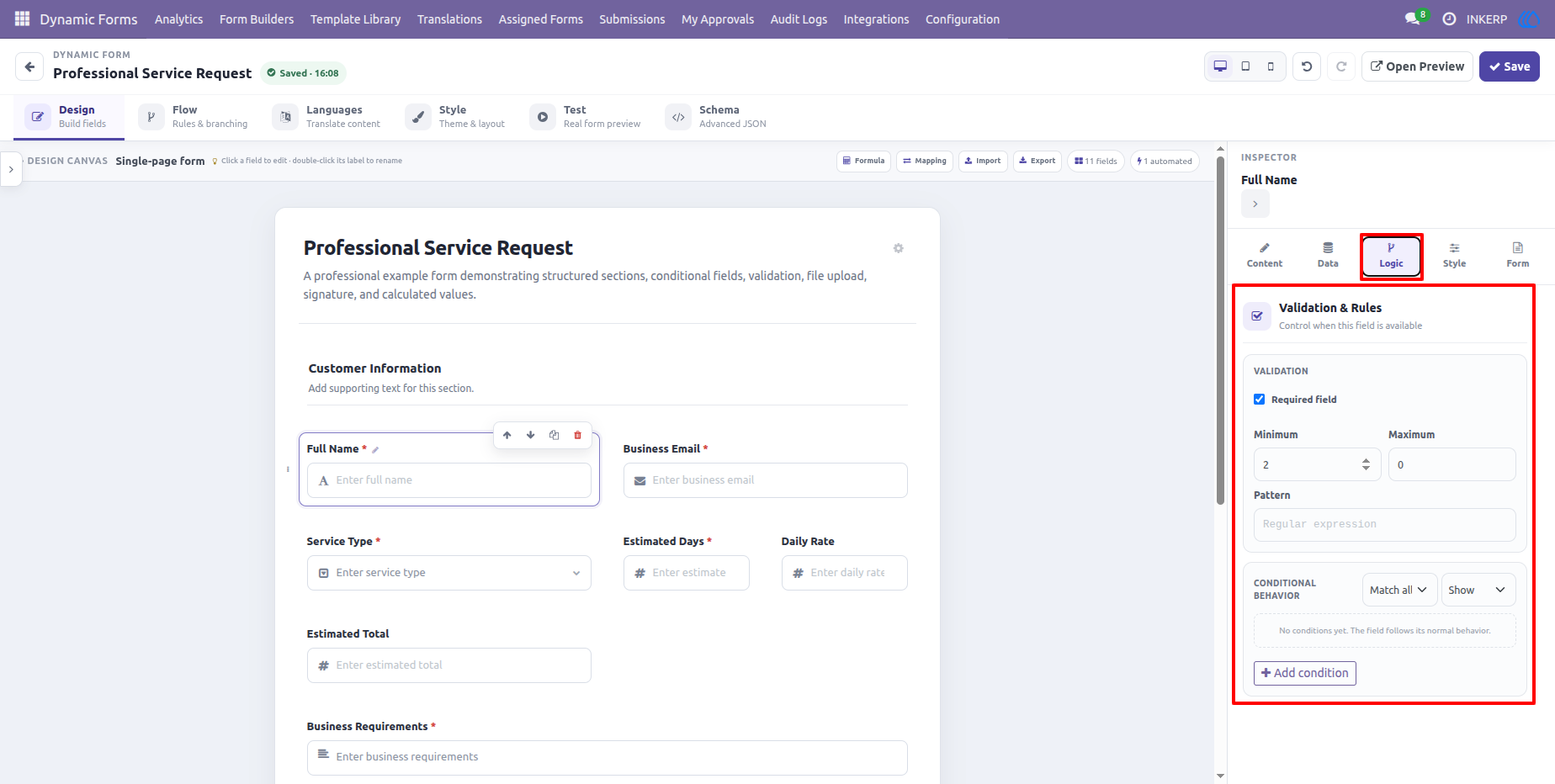This screenshot has width=1555, height=784.
Task: Select desktop preview device toggle
Action: [x=1220, y=66]
